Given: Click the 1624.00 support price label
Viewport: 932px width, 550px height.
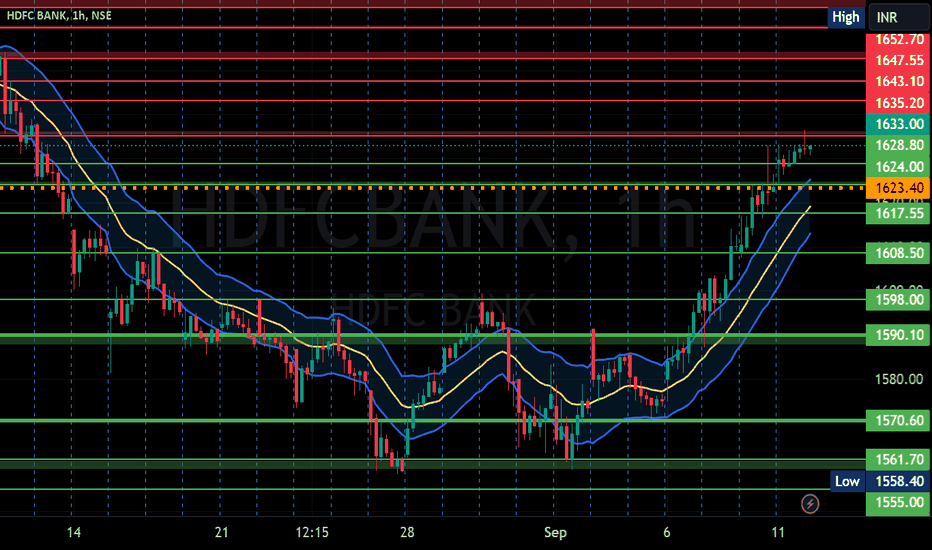Looking at the screenshot, I should coord(899,166).
